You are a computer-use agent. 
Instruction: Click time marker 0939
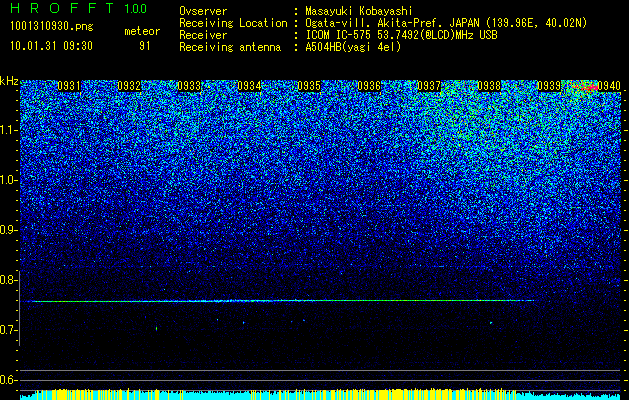click(x=549, y=86)
